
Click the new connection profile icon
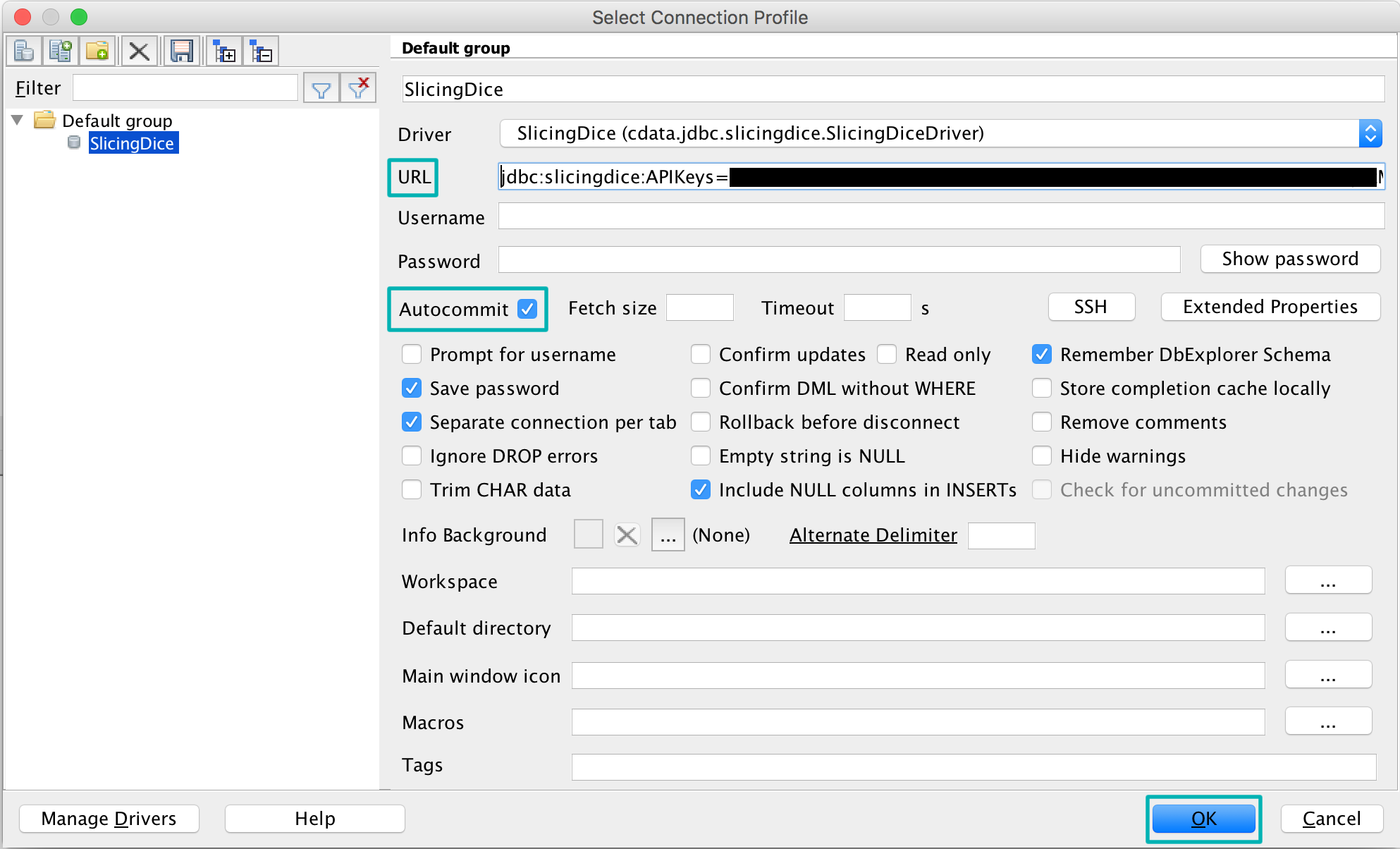pyautogui.click(x=24, y=51)
